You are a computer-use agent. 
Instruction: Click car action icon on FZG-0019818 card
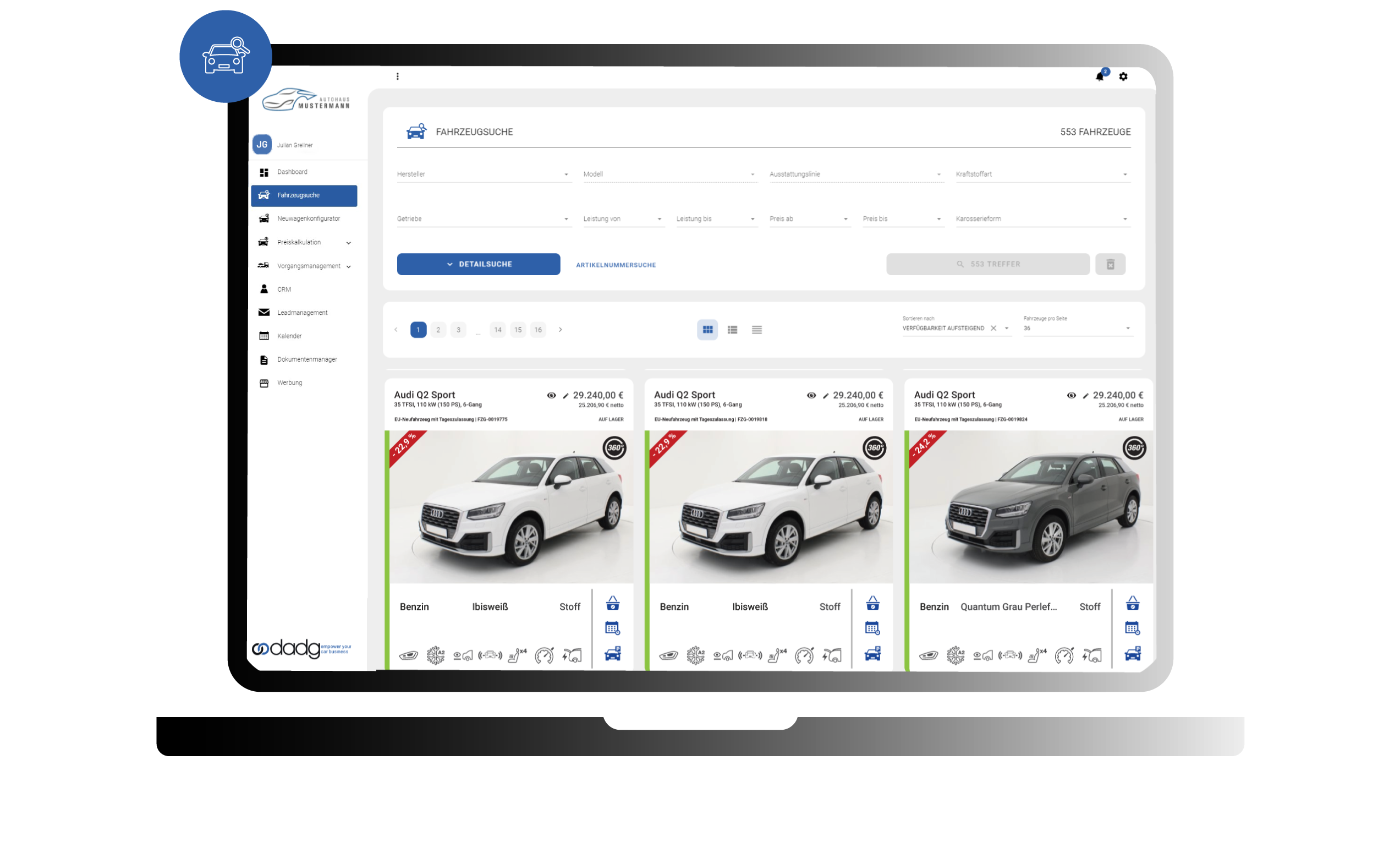[872, 654]
